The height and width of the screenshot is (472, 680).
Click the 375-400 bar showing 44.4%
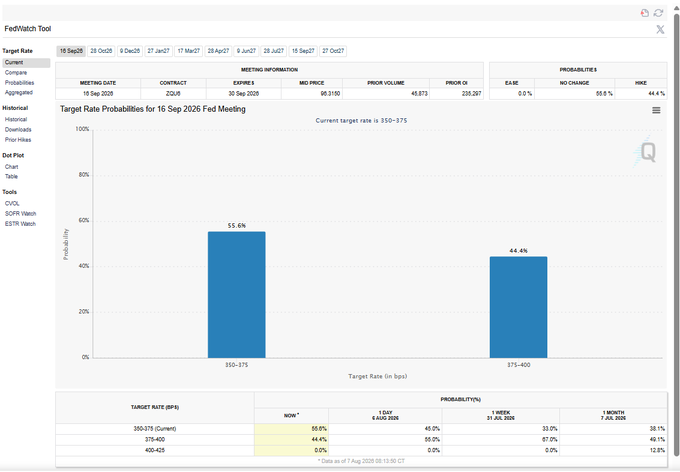518,307
